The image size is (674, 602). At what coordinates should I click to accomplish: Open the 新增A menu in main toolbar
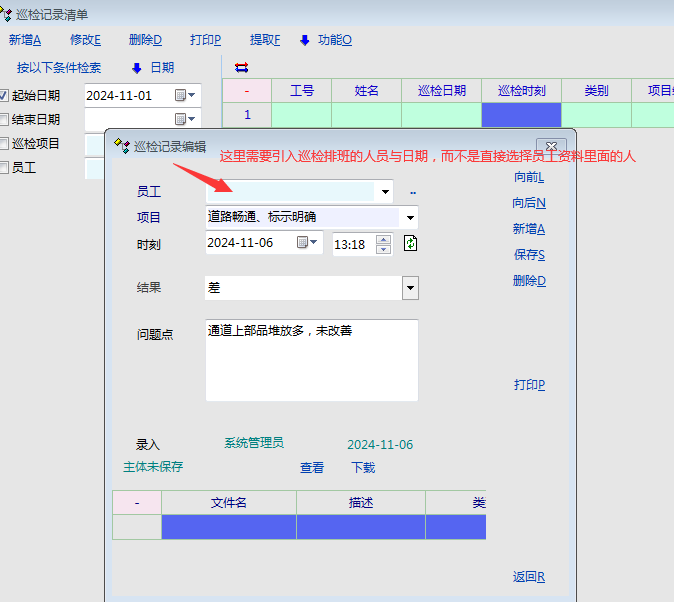coord(25,40)
